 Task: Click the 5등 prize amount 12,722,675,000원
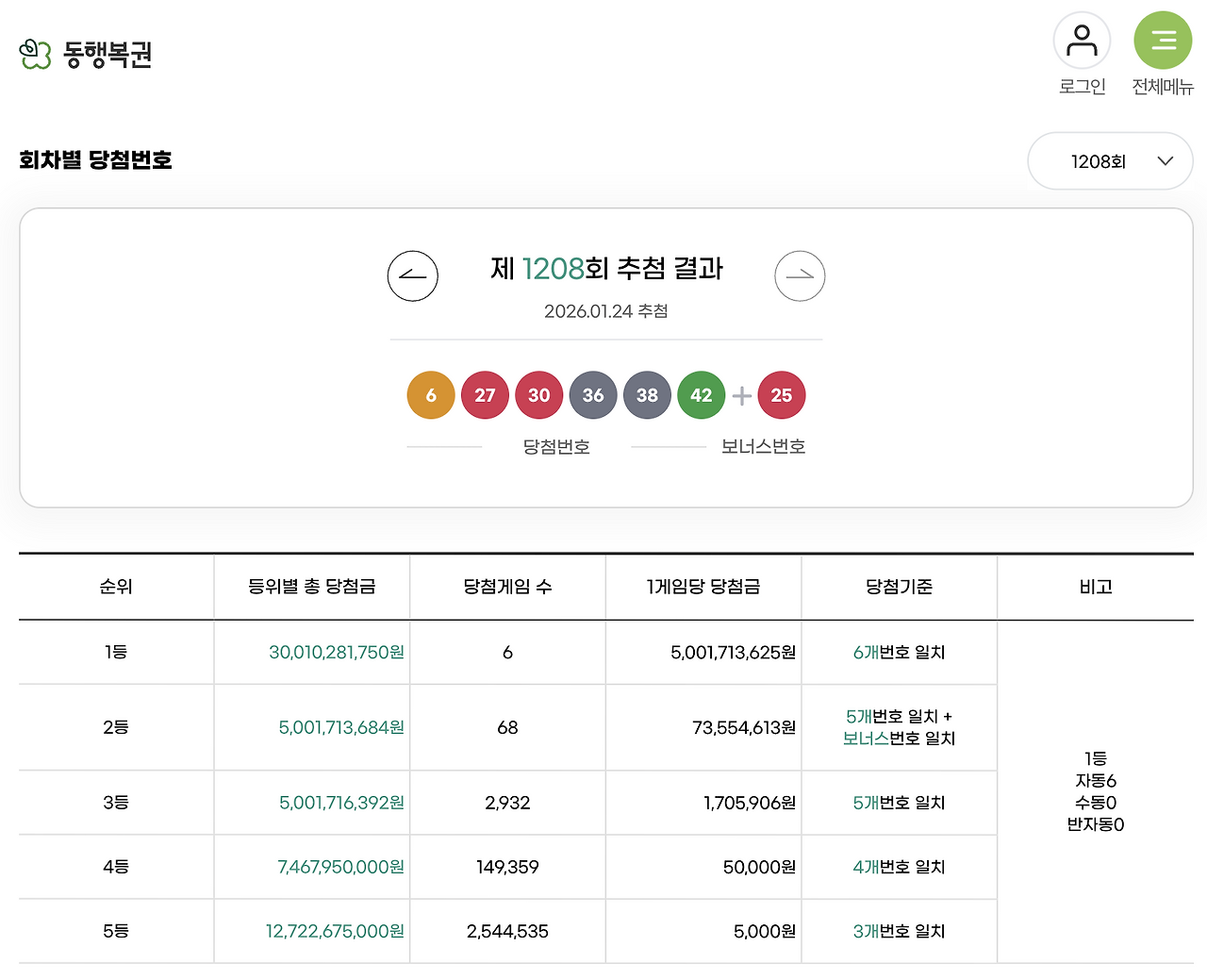point(336,931)
